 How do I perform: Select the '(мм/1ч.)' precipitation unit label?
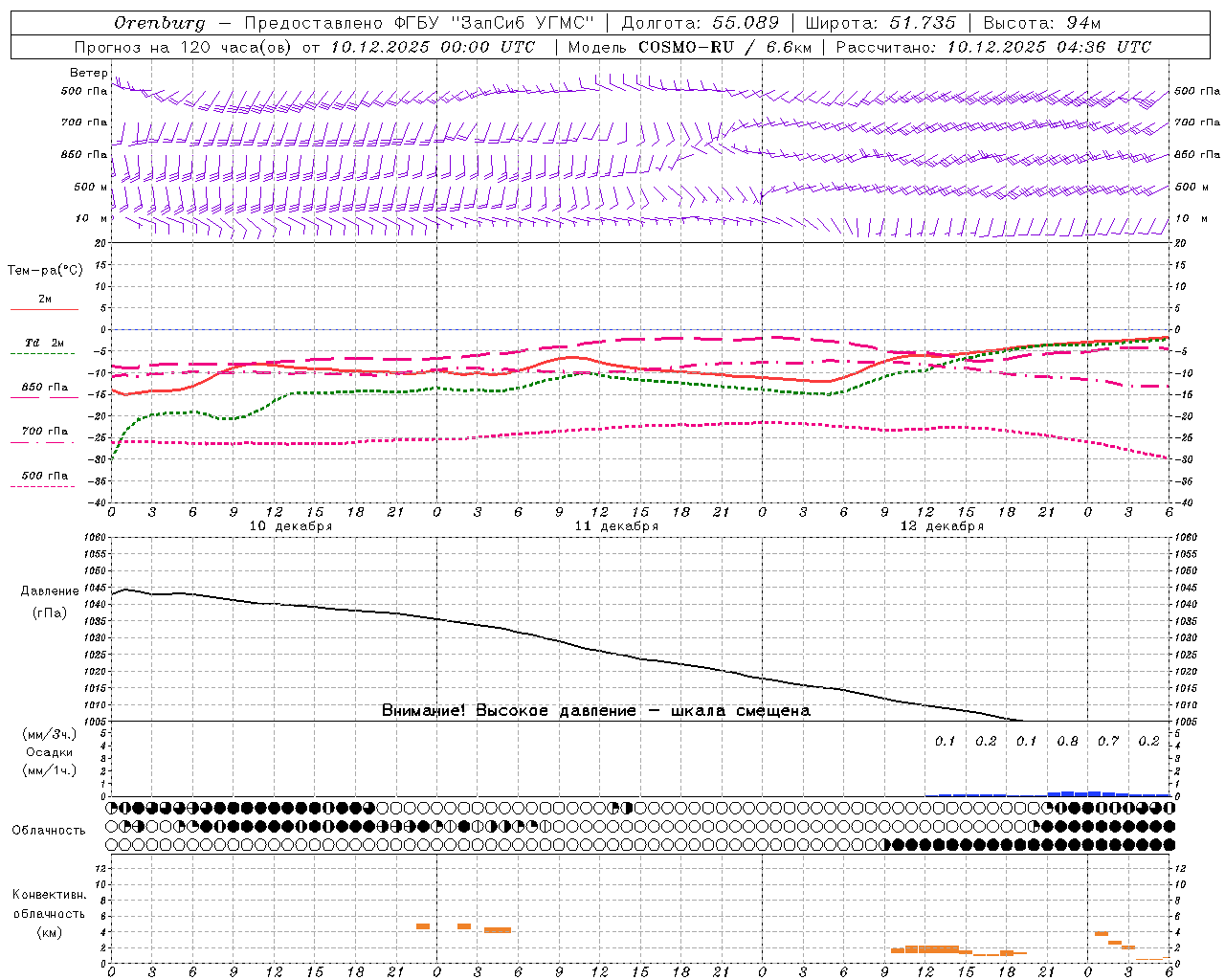(x=49, y=770)
